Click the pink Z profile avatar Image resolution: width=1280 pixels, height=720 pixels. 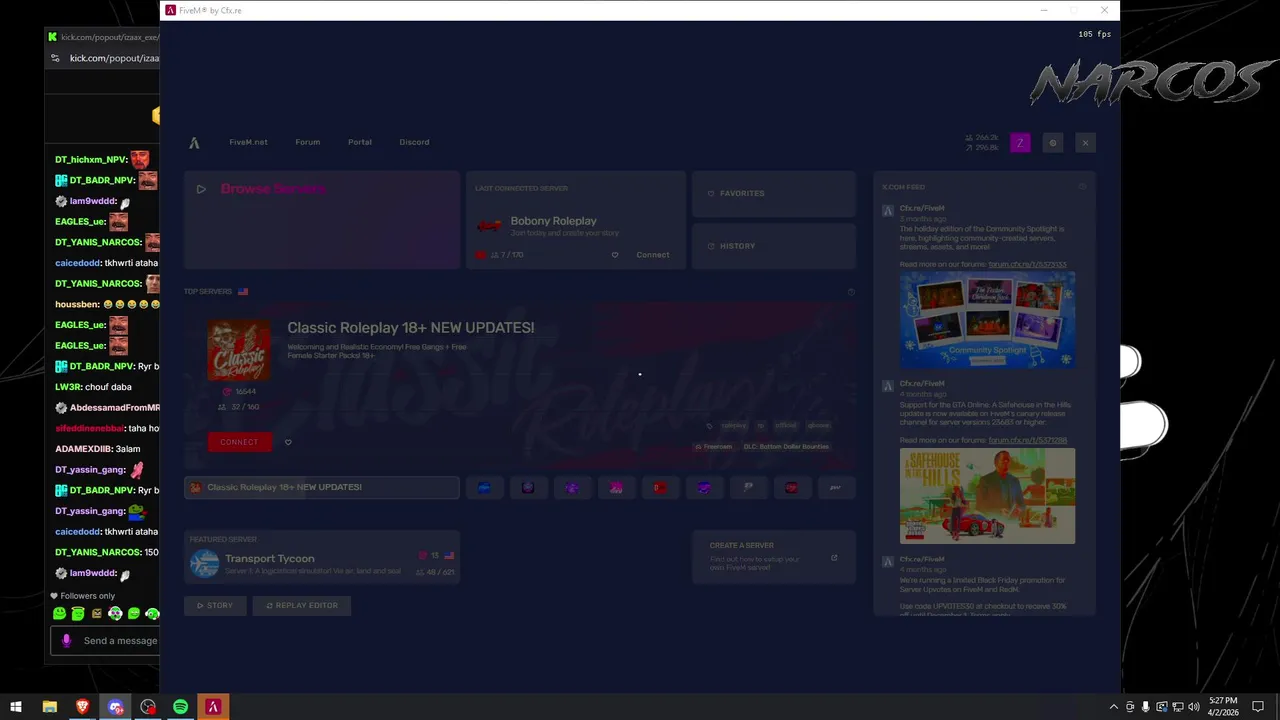1020,143
